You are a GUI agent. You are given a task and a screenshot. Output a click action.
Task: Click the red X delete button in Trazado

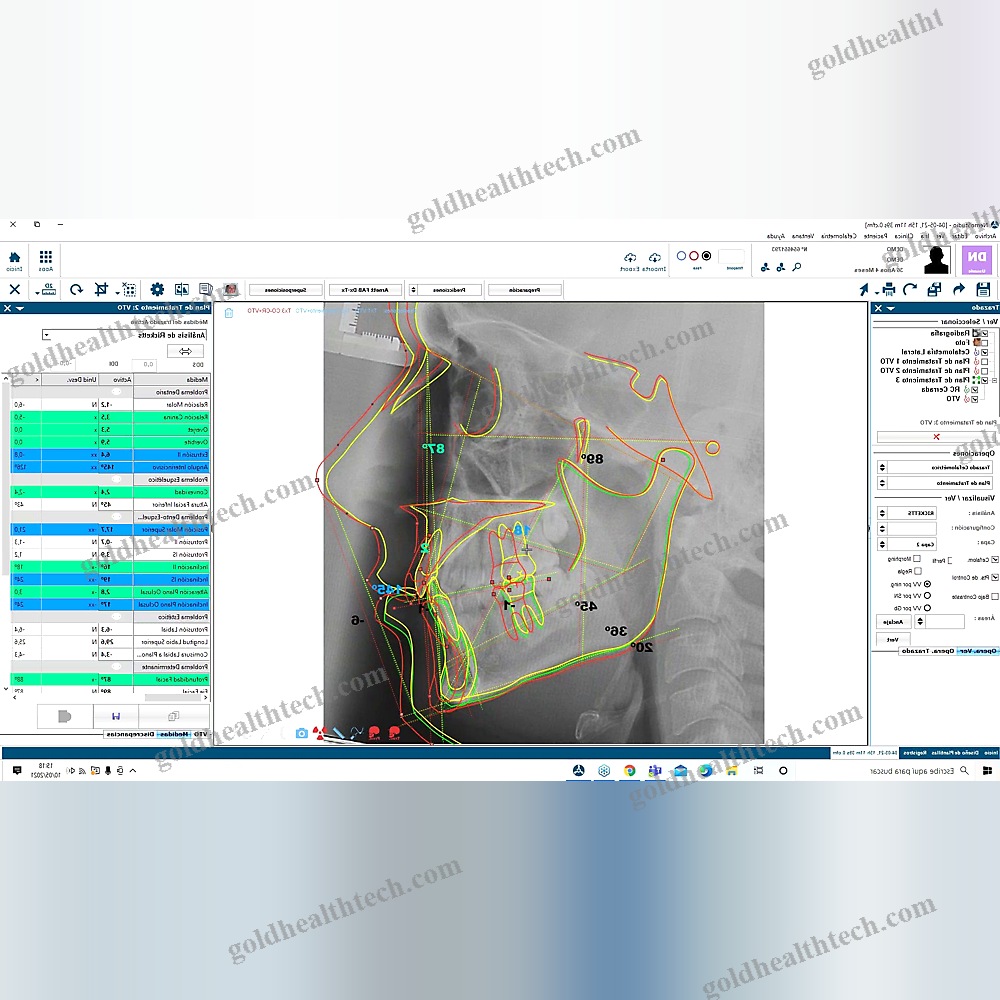pos(936,437)
